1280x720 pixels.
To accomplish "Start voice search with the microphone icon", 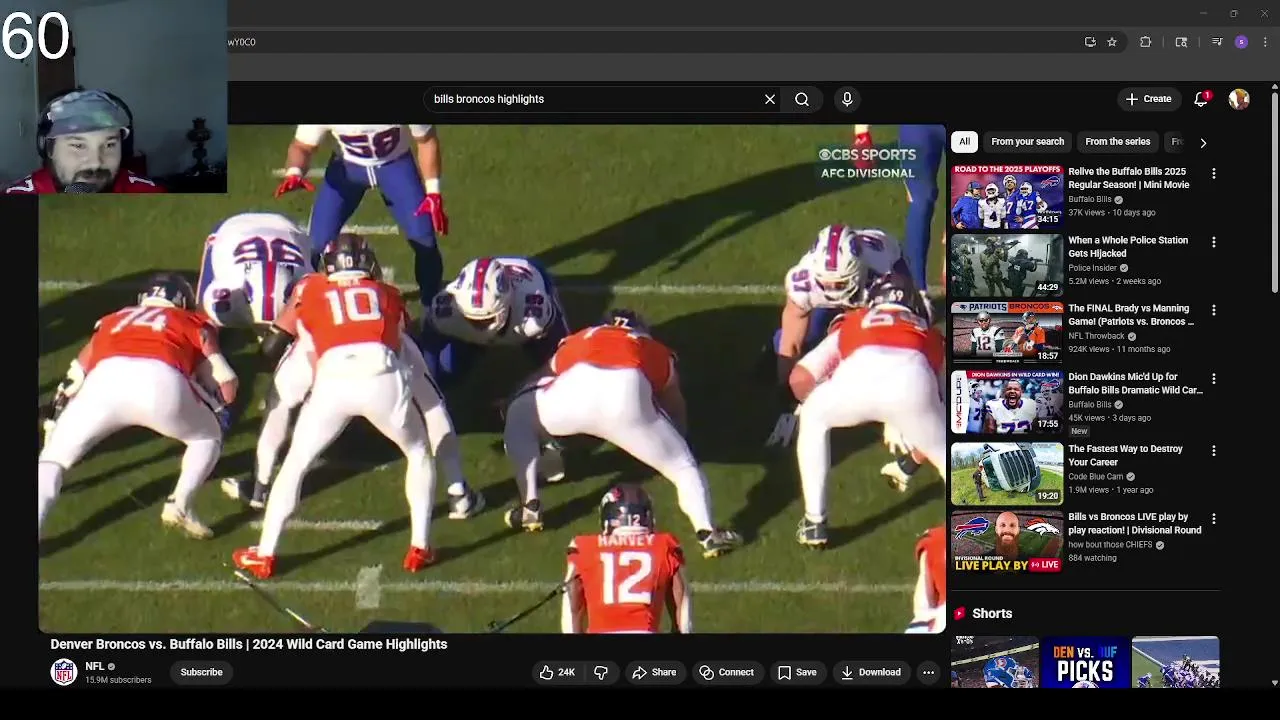I will pyautogui.click(x=847, y=99).
